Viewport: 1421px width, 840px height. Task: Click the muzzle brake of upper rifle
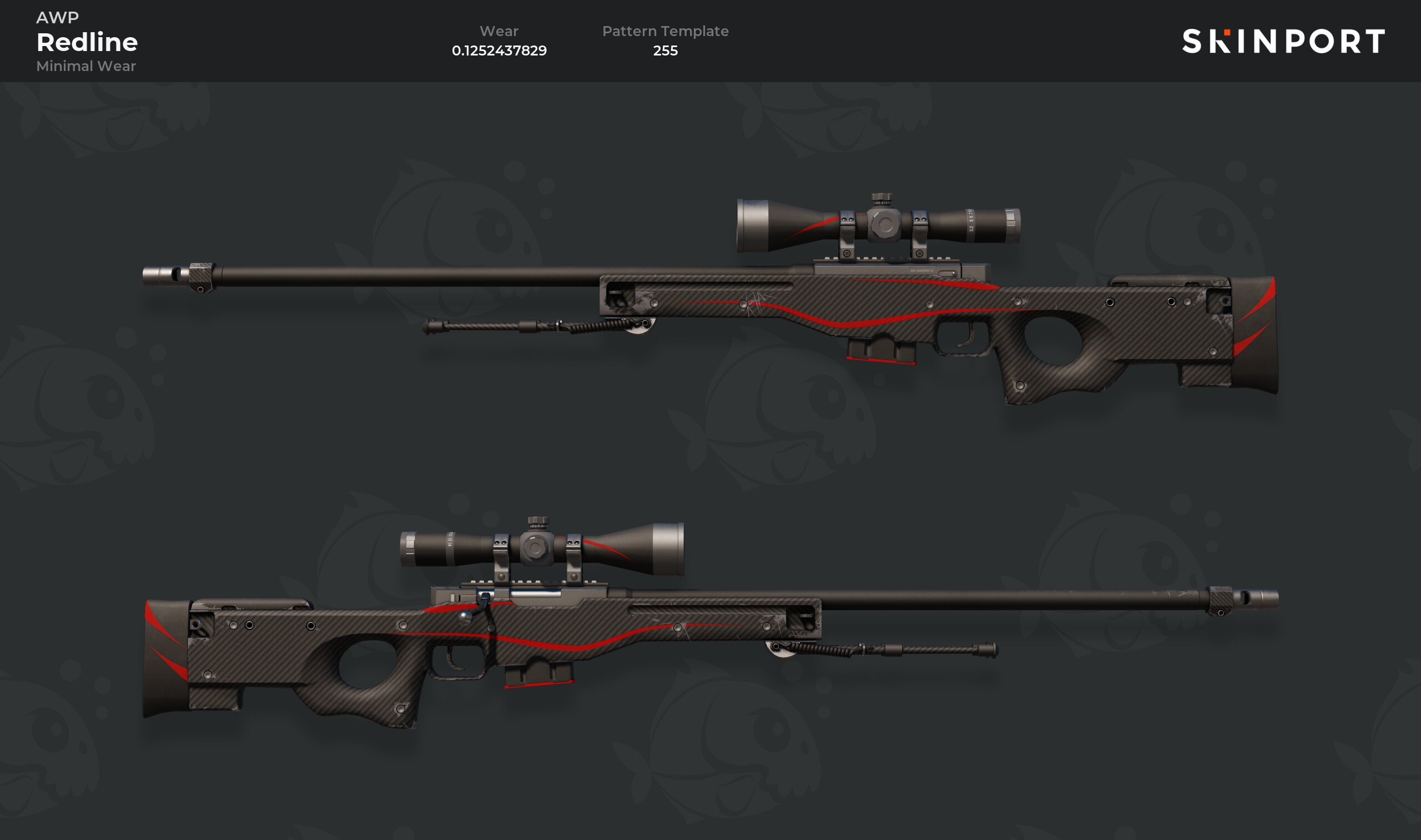click(177, 276)
